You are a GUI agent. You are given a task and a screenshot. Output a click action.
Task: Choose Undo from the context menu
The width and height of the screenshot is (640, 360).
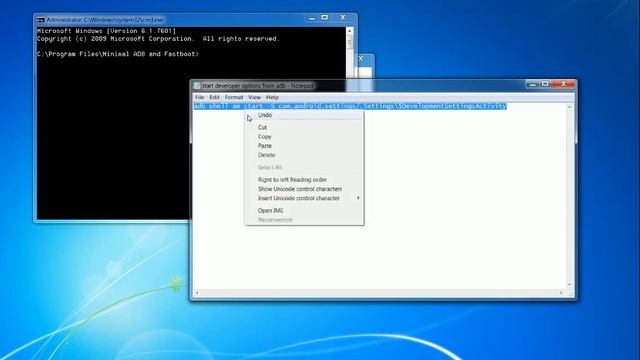coord(304,115)
